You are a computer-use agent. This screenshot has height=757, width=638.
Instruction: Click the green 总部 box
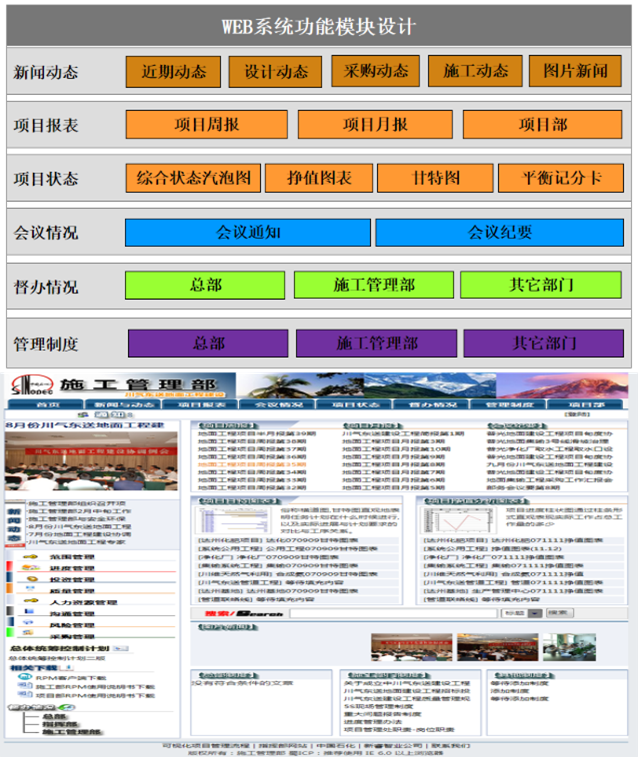(x=205, y=285)
